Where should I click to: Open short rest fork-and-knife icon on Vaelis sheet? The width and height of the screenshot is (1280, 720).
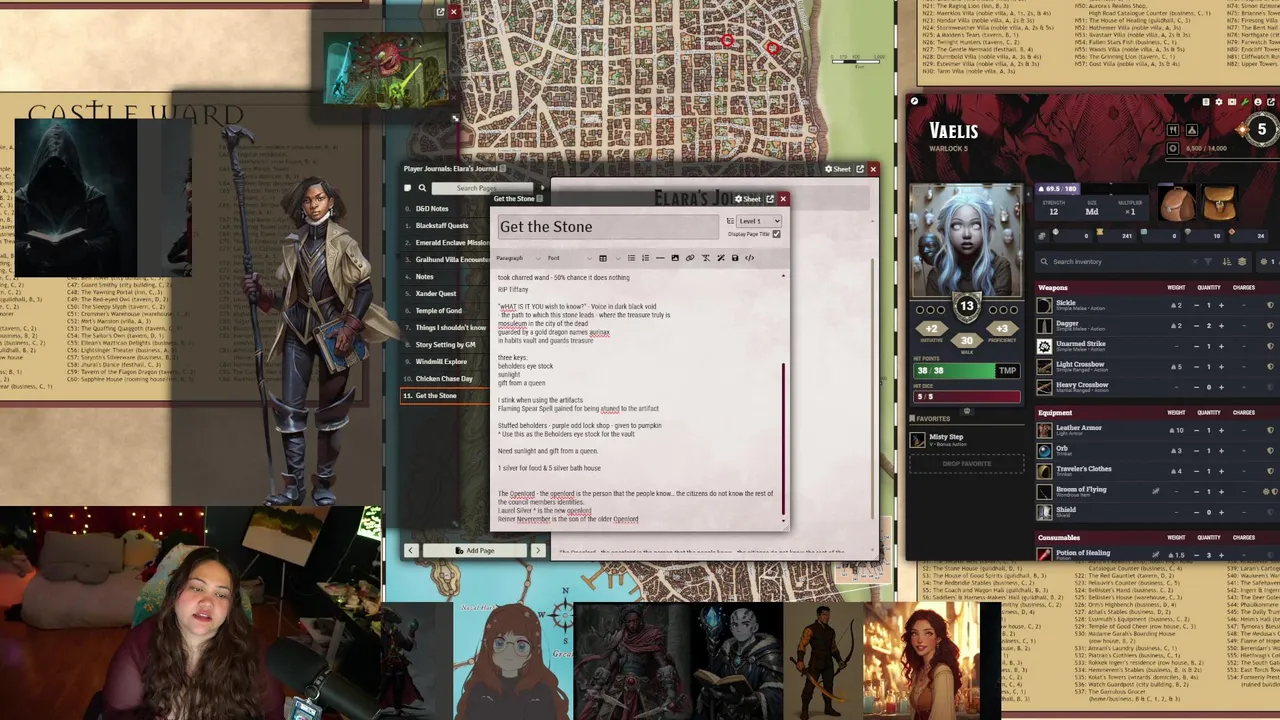tap(1173, 130)
